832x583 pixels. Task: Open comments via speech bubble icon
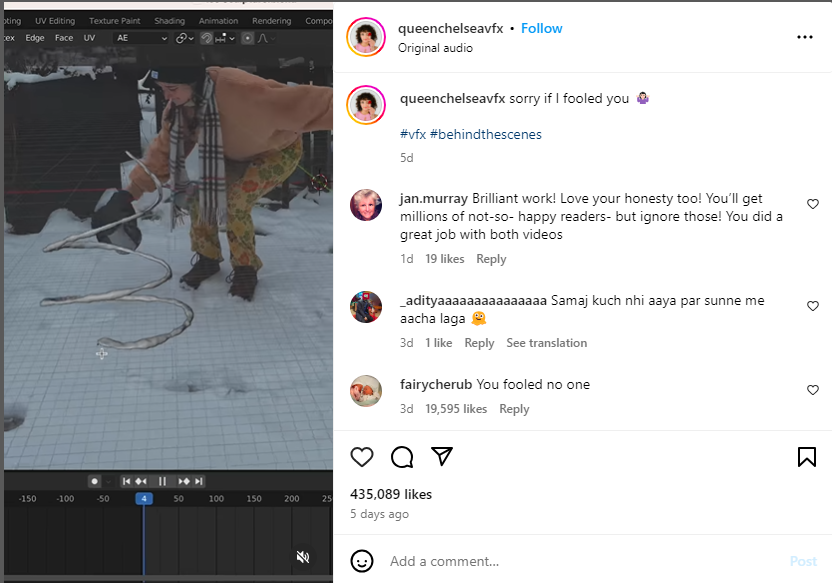click(x=402, y=457)
